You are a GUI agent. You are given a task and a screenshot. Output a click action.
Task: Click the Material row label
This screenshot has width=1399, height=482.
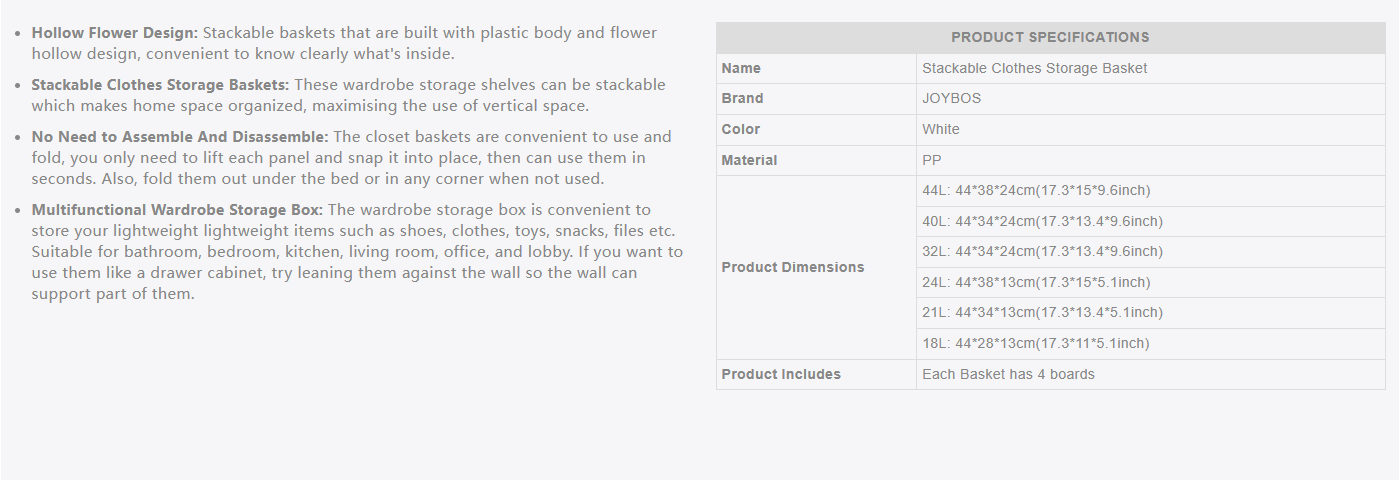click(749, 161)
